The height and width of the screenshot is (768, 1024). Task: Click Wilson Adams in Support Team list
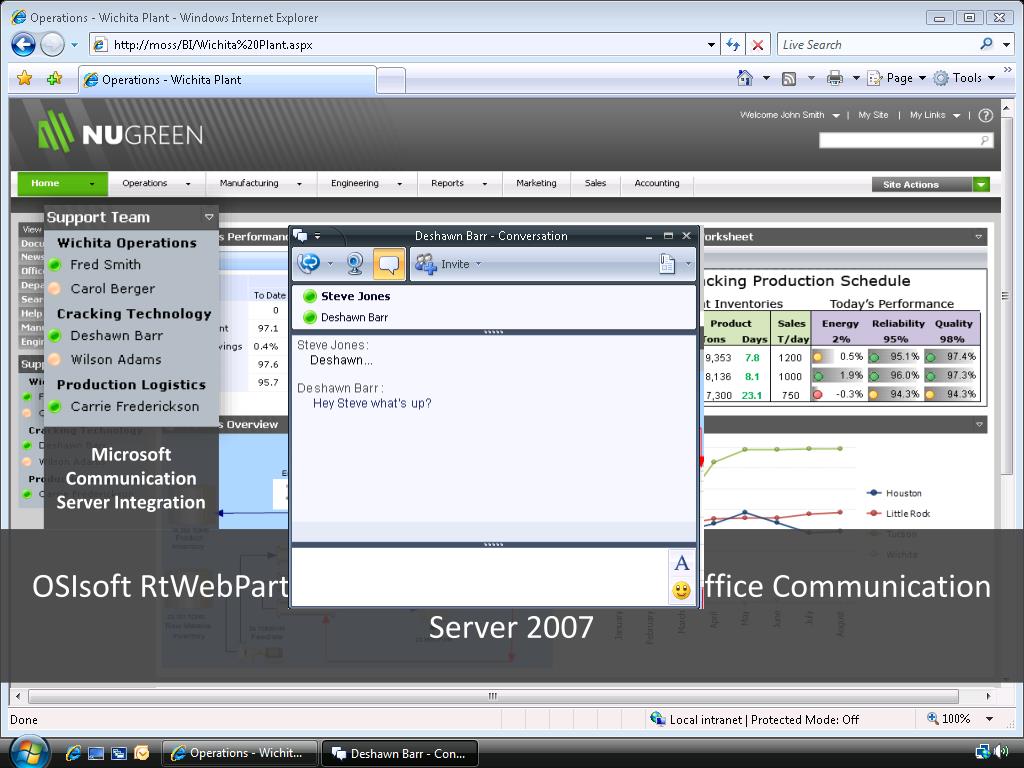(x=116, y=360)
